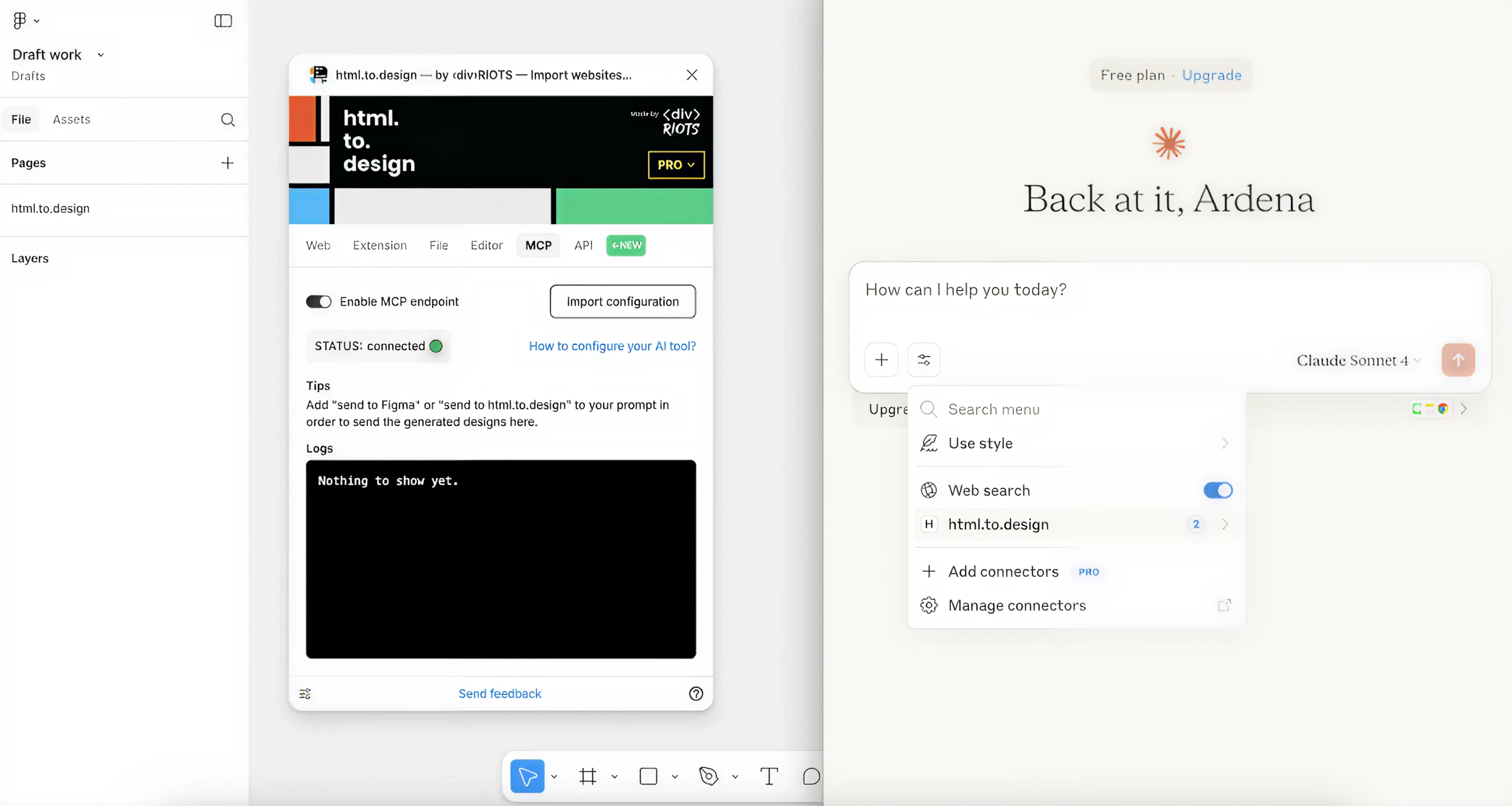Click the Claude starburst logo
The image size is (1512, 806).
tap(1169, 143)
